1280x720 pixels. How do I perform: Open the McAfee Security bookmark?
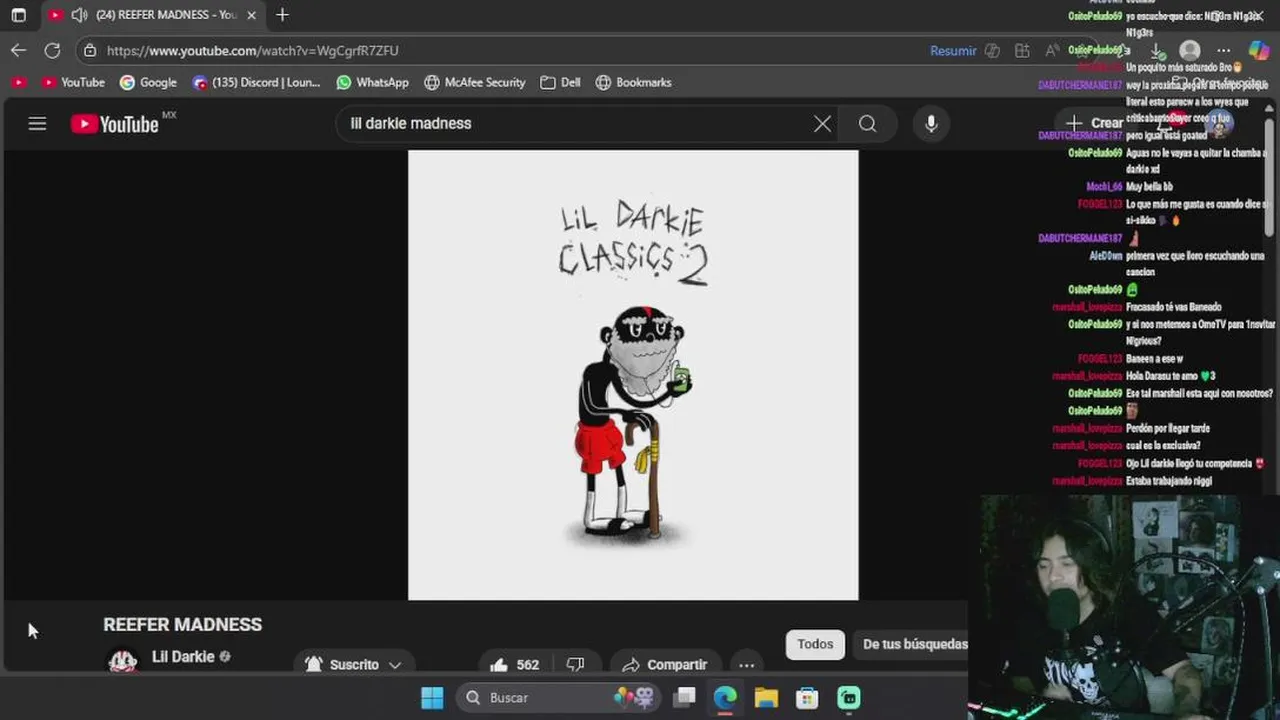[x=474, y=82]
